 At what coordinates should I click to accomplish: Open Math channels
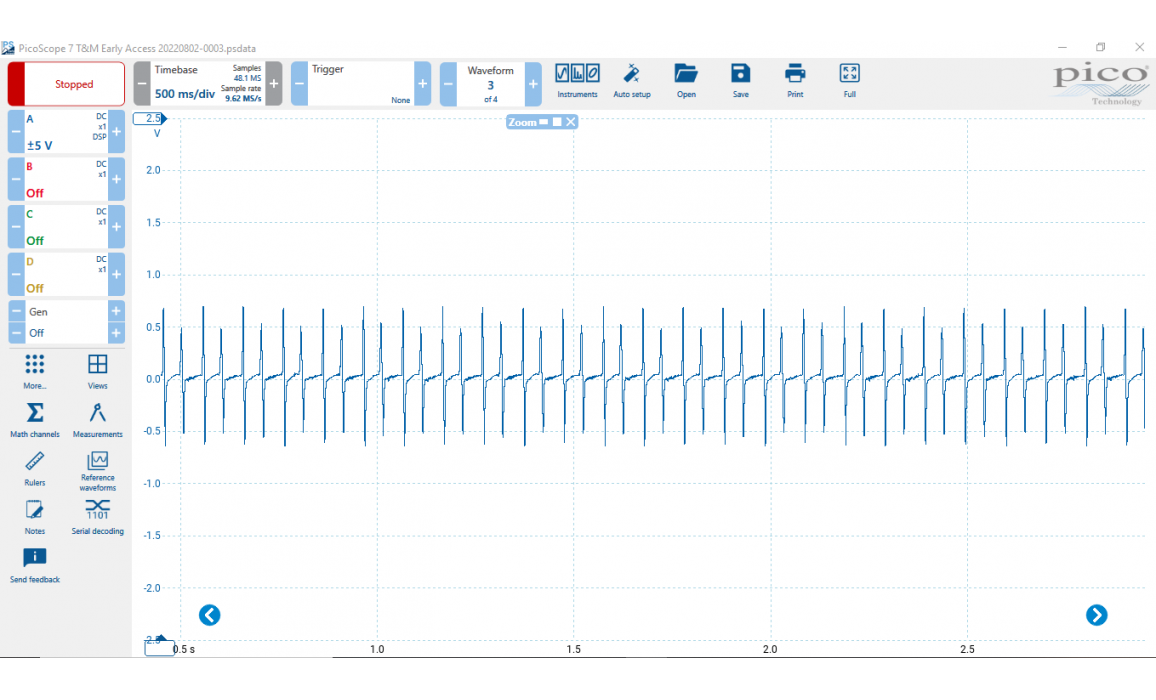tap(35, 420)
